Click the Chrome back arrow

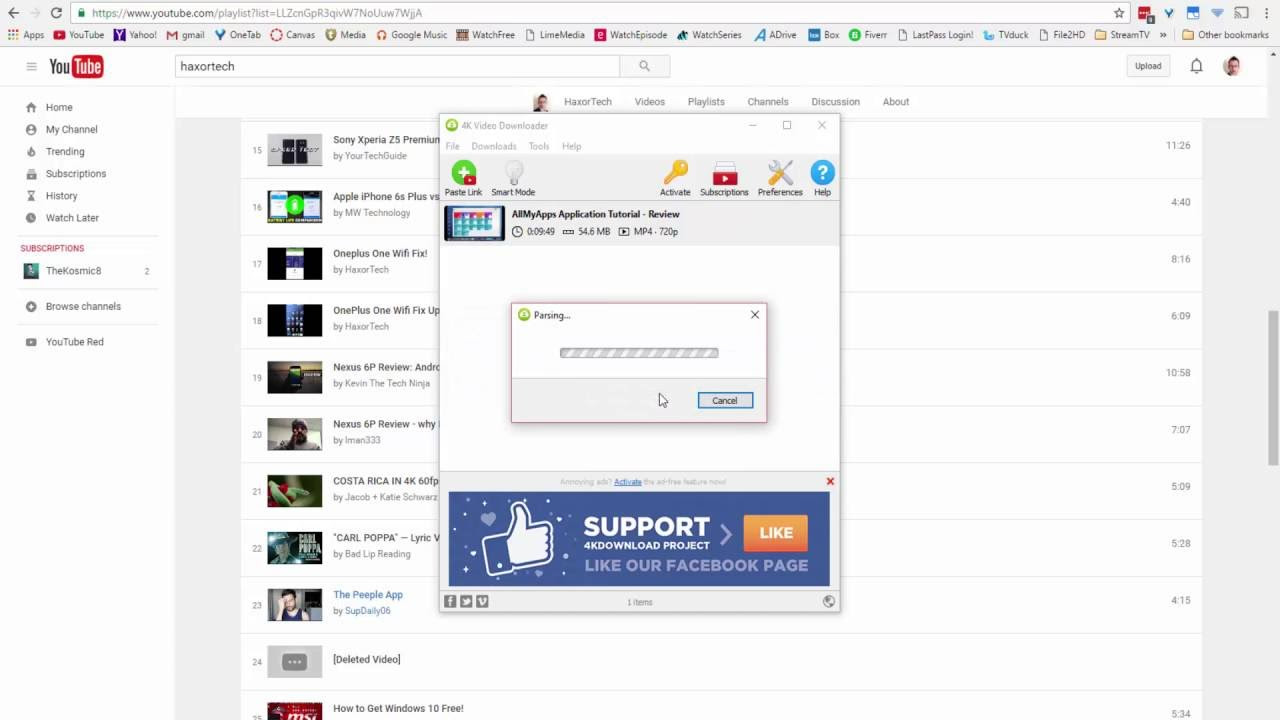point(13,13)
